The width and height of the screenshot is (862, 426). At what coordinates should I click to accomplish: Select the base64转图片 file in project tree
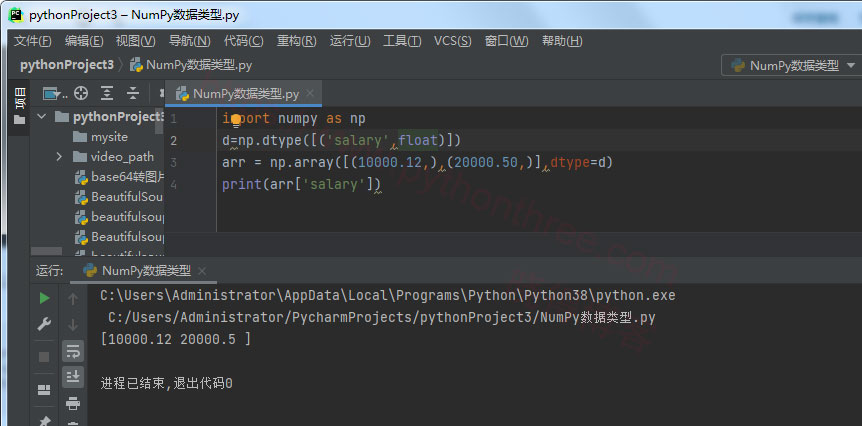[x=119, y=177]
